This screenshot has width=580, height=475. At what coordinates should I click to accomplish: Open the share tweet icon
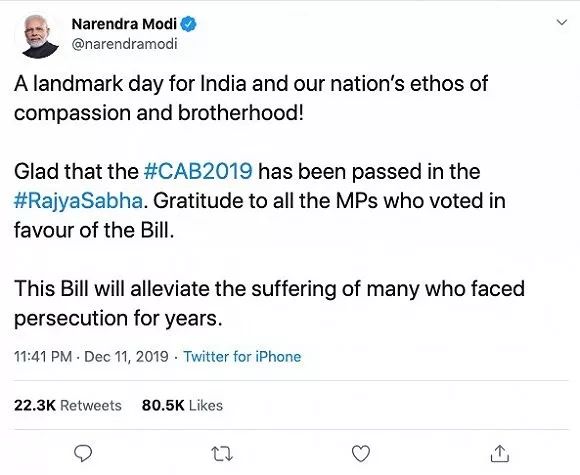500,454
